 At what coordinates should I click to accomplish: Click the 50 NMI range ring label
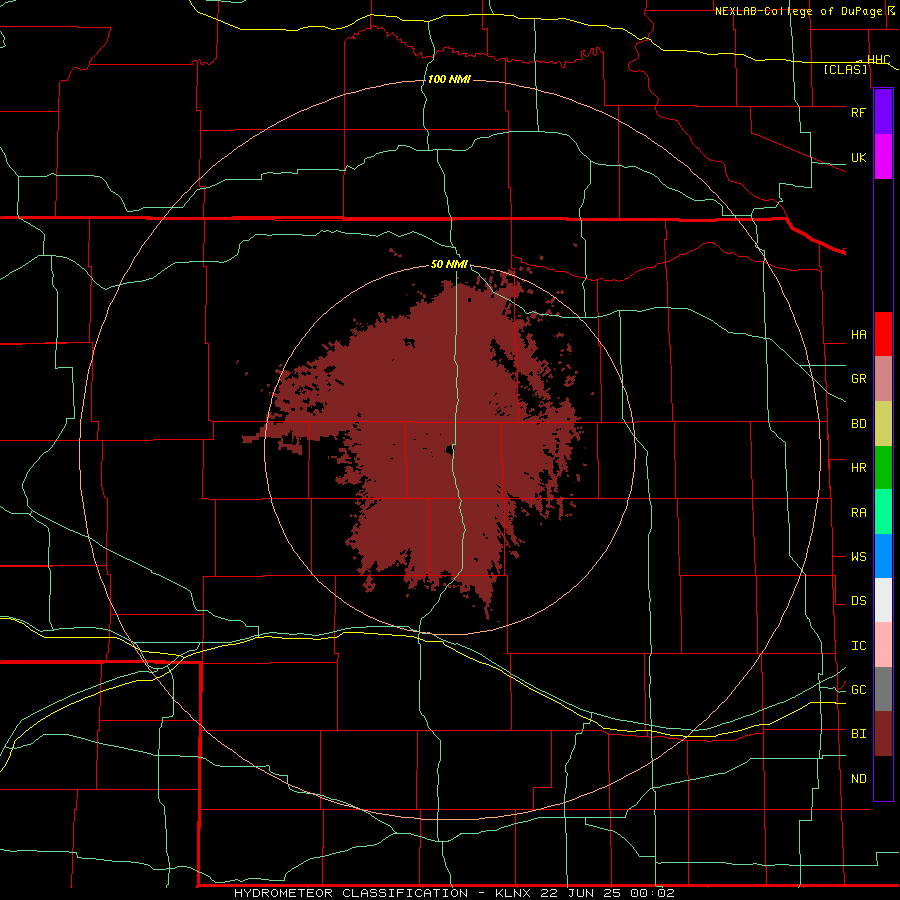pos(449,264)
